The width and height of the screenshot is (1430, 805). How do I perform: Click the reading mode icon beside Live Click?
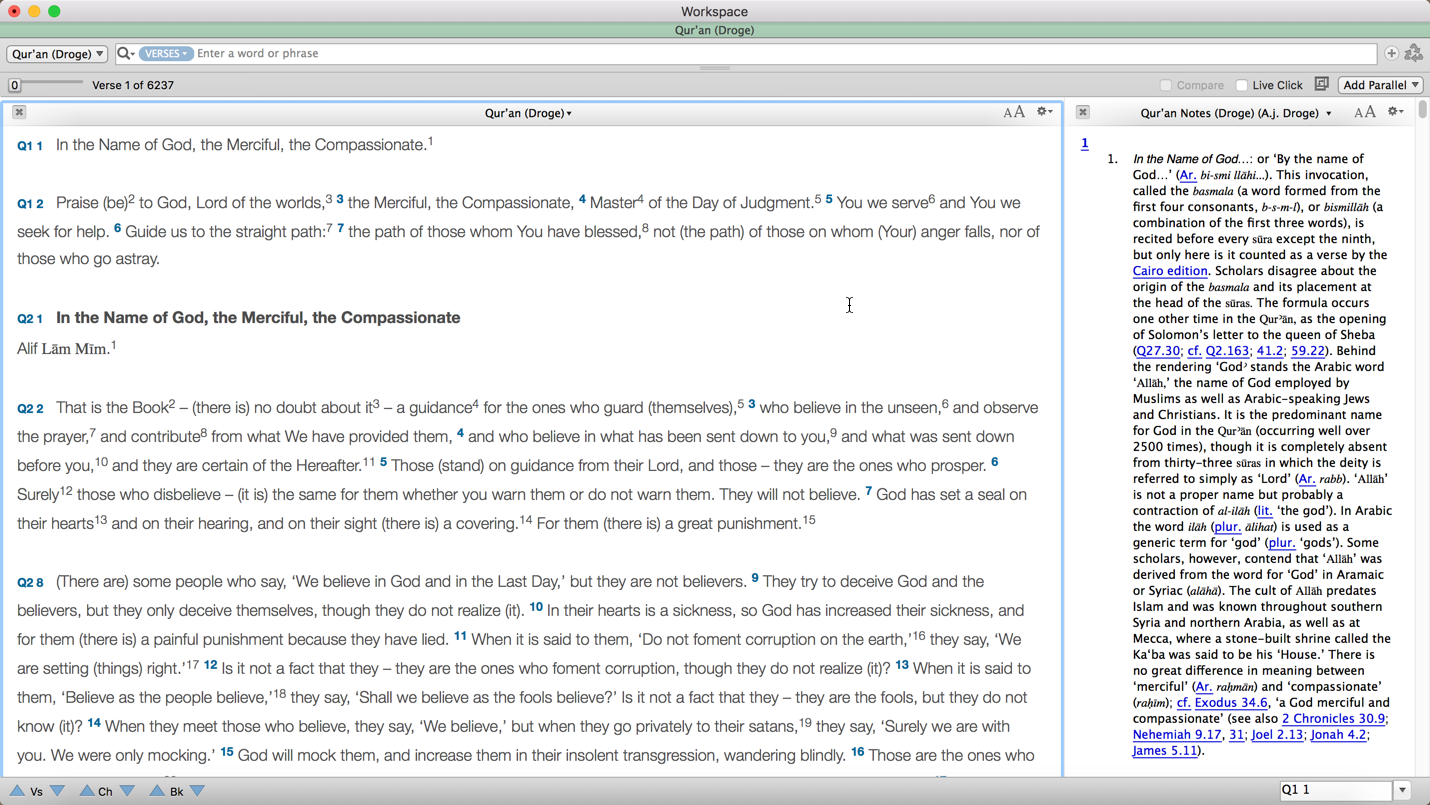(x=1322, y=84)
